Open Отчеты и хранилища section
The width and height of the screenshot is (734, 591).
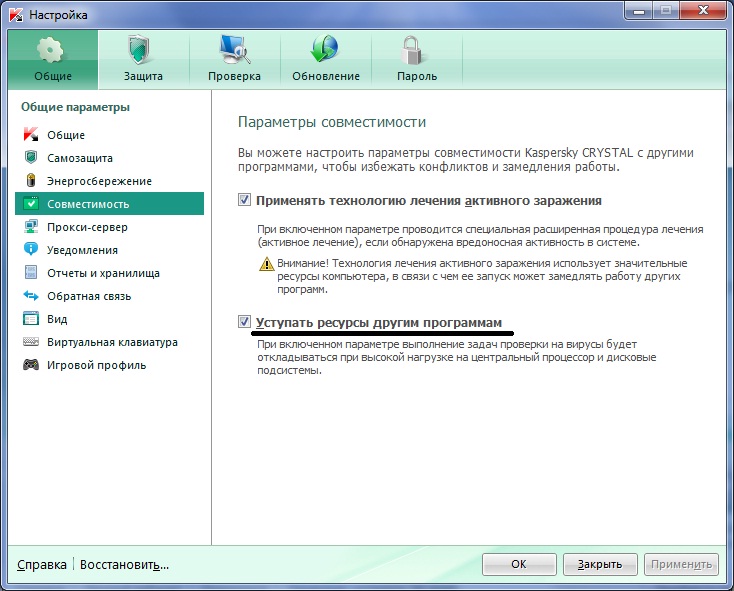[x=110, y=272]
